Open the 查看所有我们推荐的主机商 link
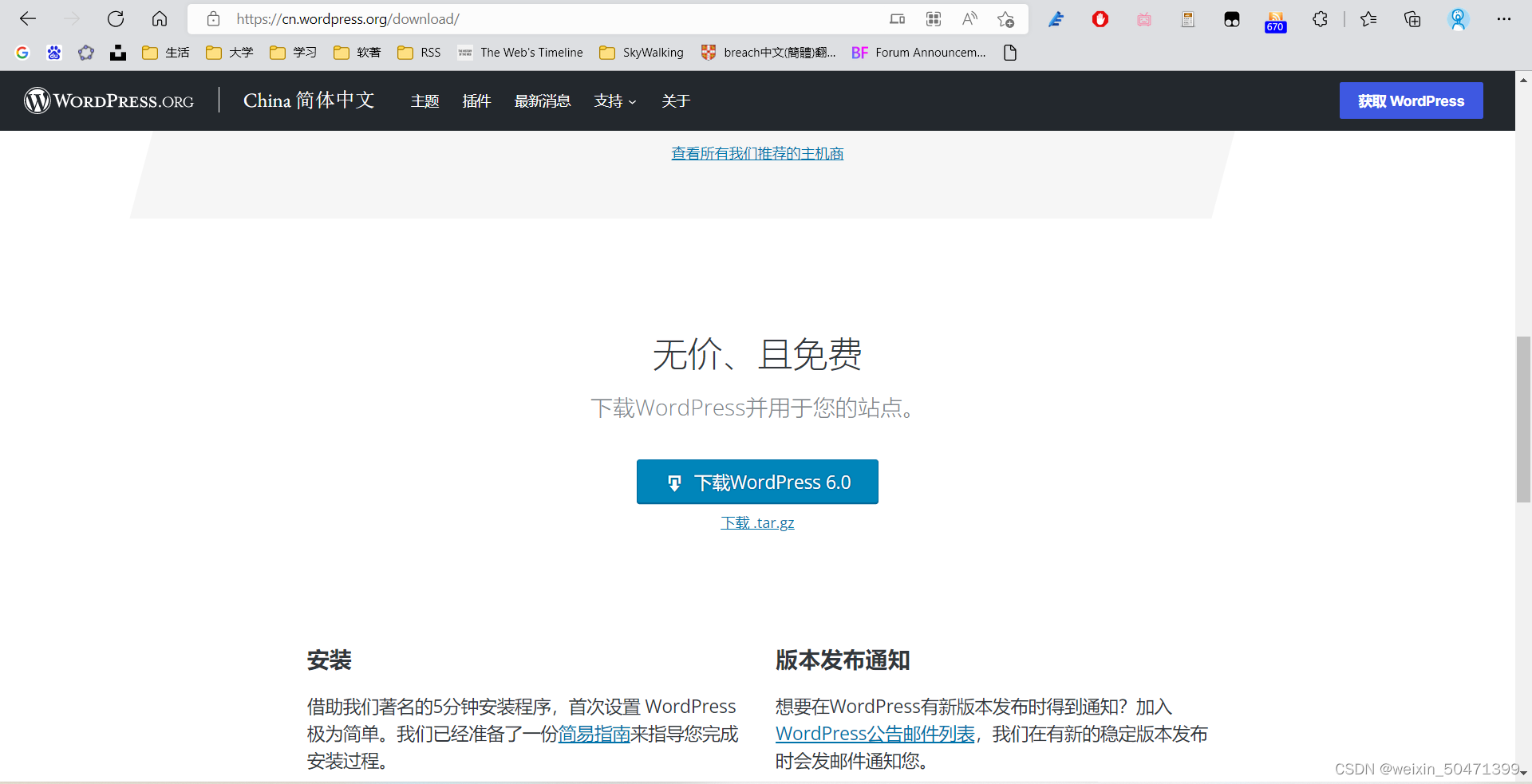Image resolution: width=1532 pixels, height=784 pixels. click(x=756, y=153)
